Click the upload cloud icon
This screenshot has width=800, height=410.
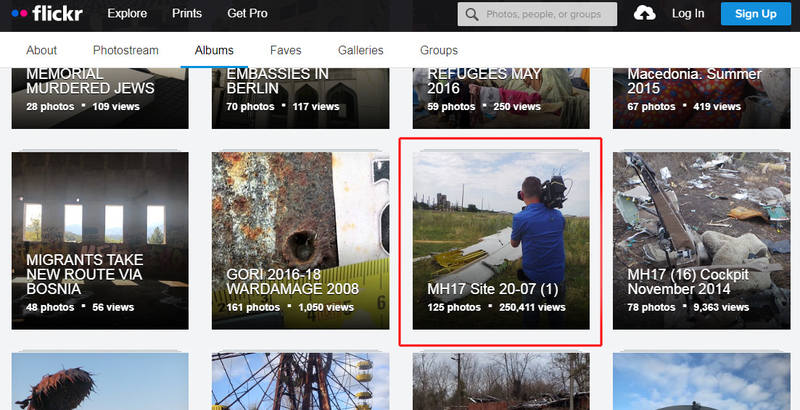tap(644, 14)
